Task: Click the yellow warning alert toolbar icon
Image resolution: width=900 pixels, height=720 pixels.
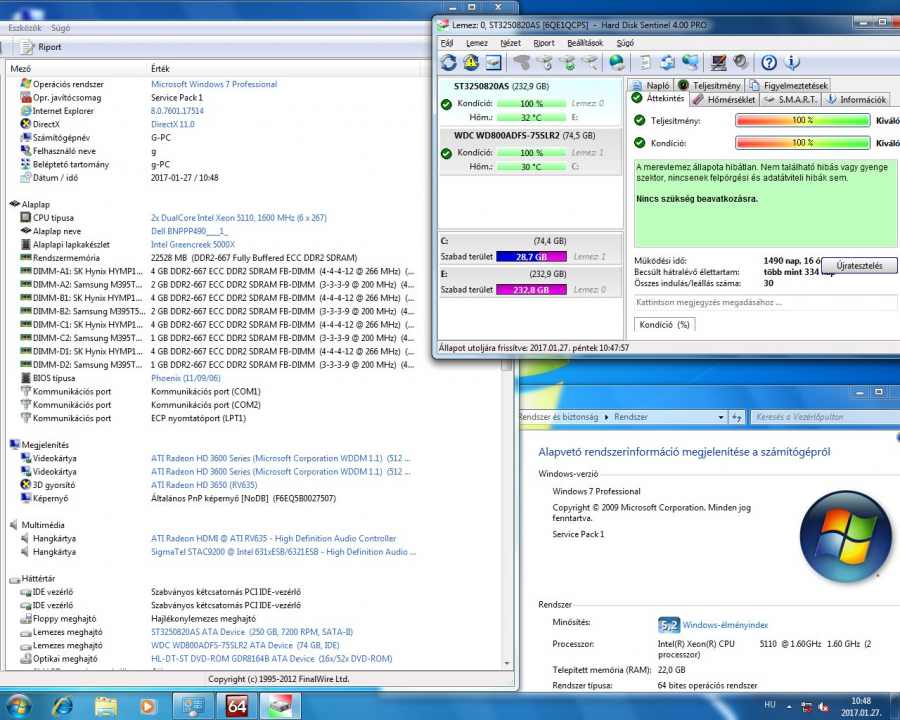Action: click(471, 62)
